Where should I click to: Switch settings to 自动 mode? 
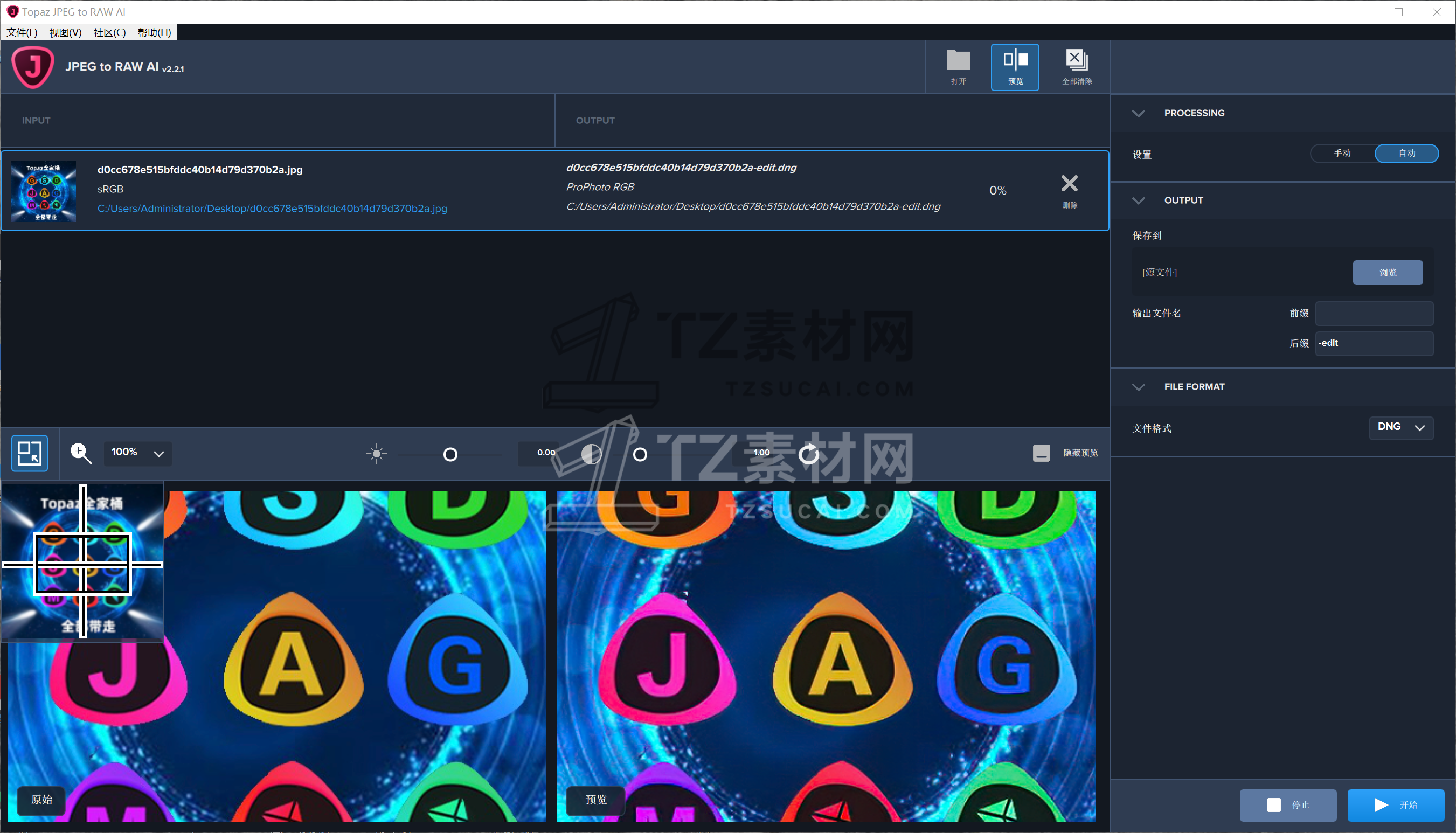(x=1406, y=154)
